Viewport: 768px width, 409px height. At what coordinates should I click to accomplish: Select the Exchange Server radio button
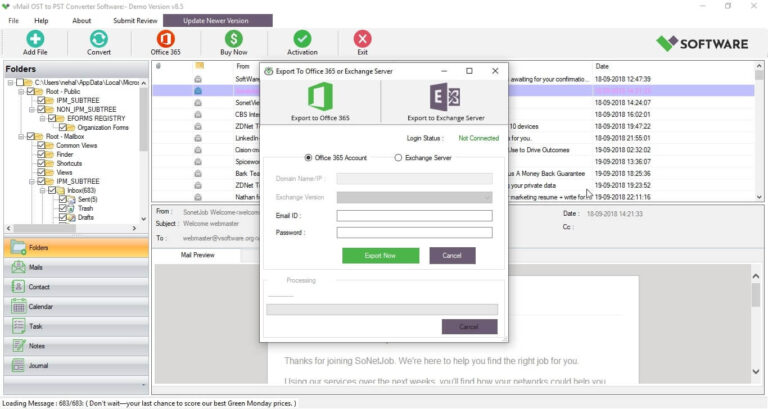click(399, 158)
